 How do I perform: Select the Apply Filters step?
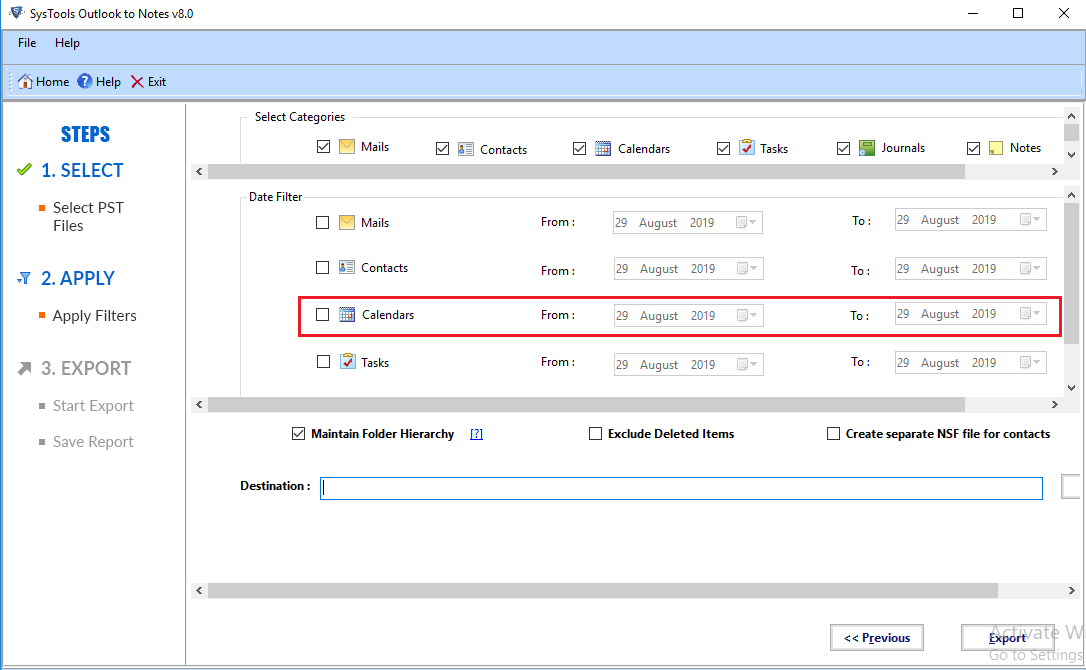[x=94, y=316]
